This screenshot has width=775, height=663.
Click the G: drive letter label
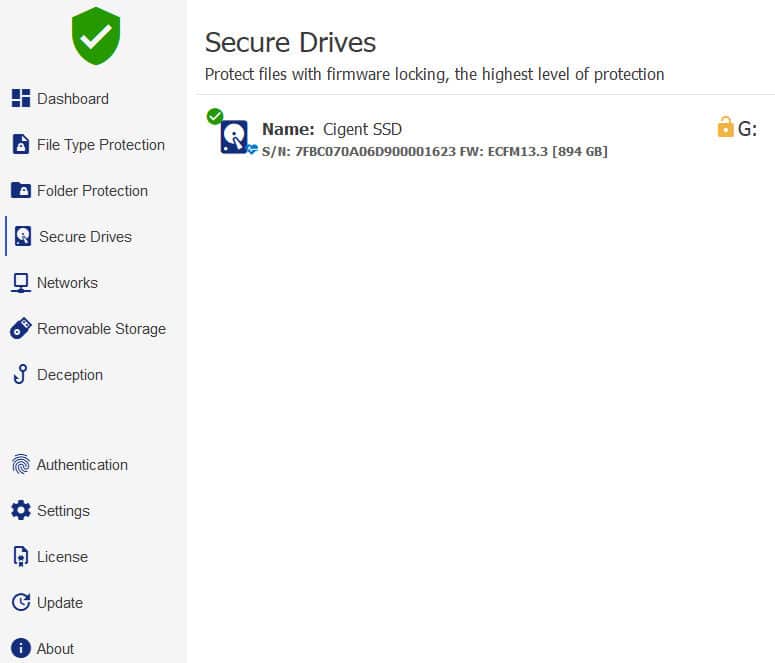(747, 129)
